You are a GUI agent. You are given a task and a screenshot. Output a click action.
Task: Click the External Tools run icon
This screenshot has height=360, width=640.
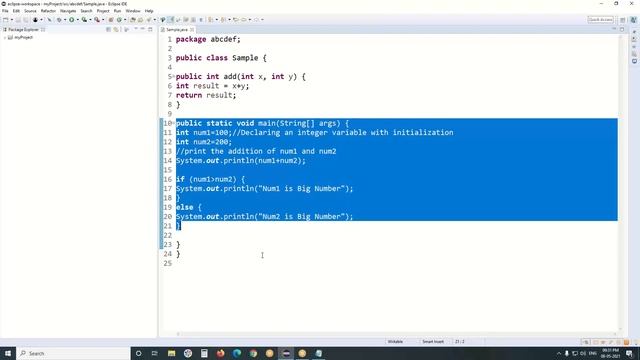coord(97,20)
